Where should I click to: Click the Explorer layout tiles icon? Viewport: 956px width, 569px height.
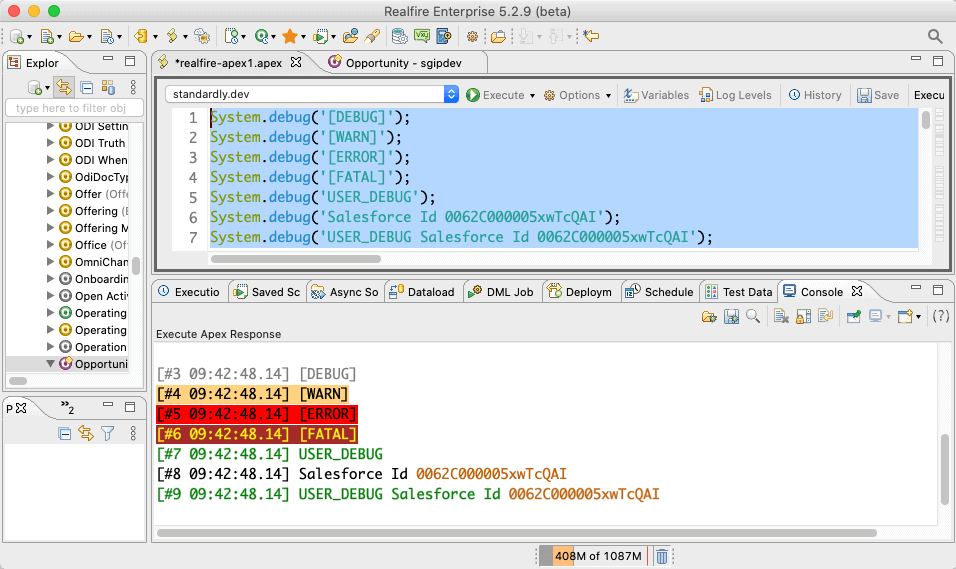[109, 87]
